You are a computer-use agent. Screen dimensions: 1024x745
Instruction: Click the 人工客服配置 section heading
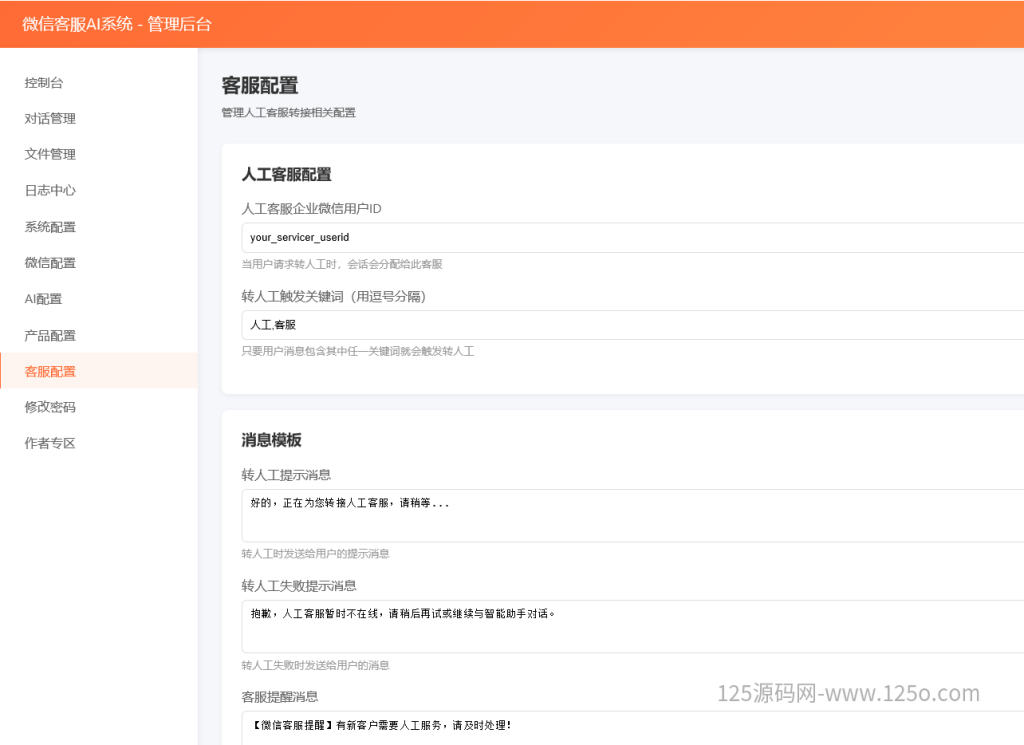(x=286, y=174)
